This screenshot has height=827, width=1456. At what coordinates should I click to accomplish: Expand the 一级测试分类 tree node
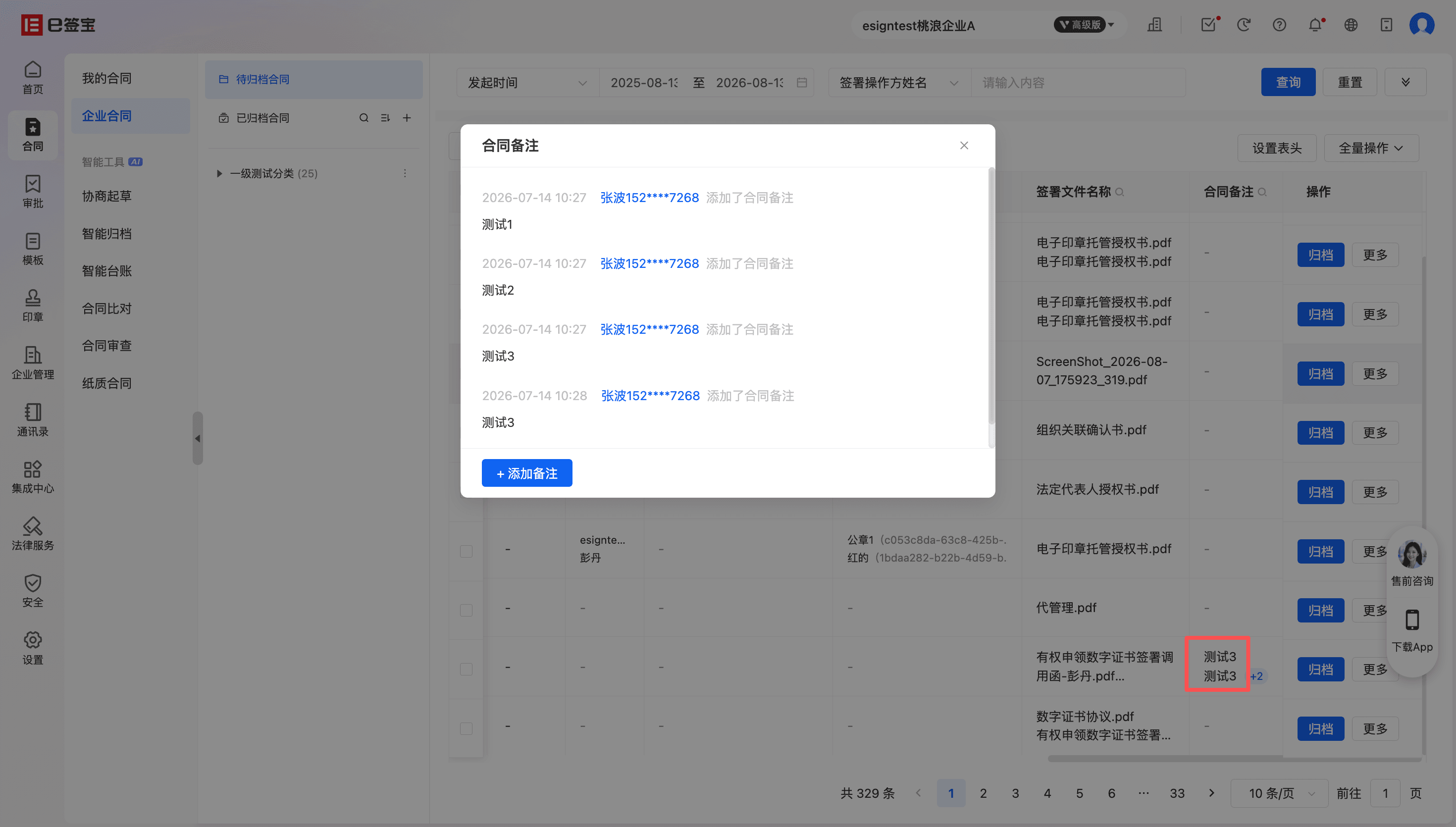pos(219,173)
